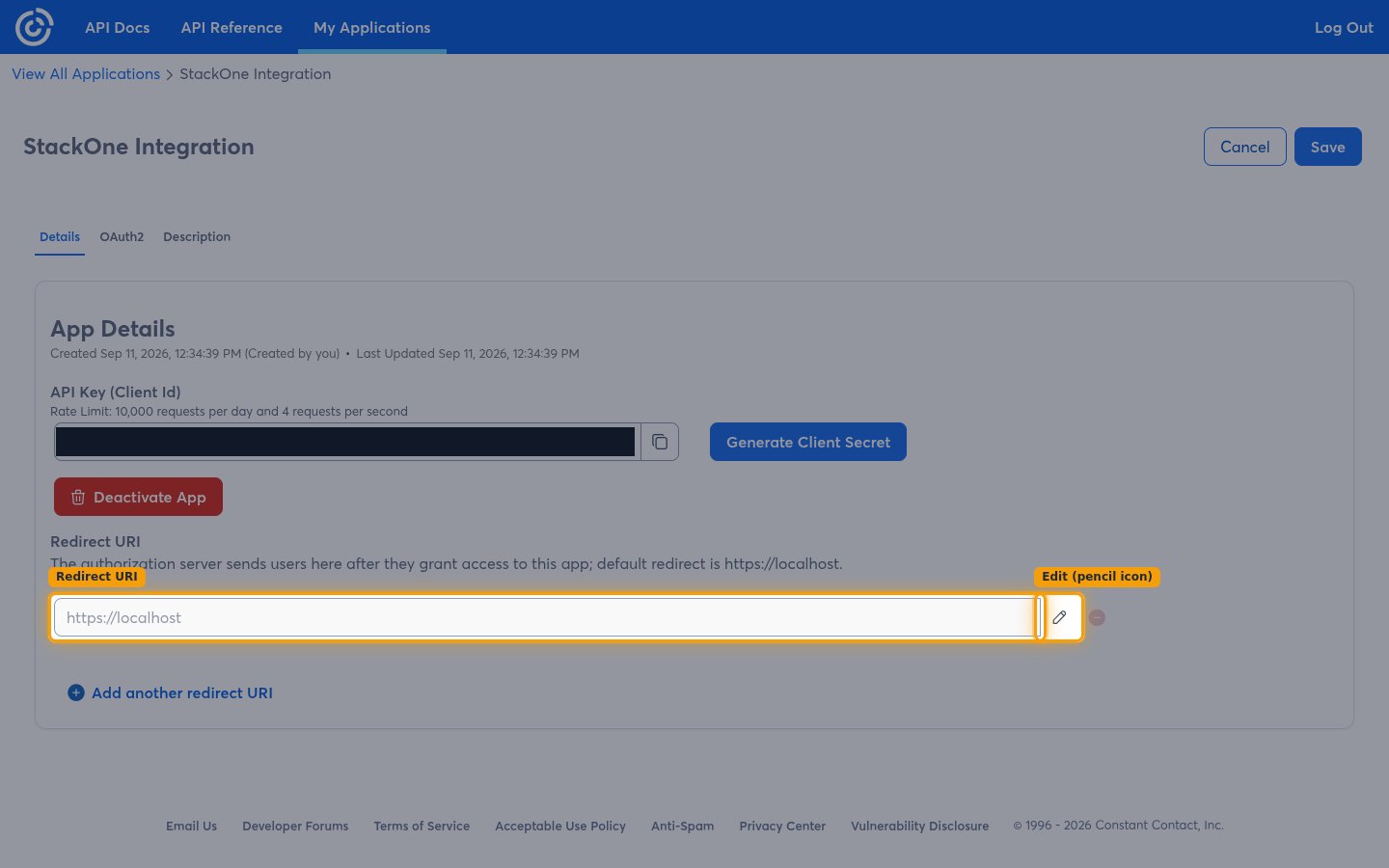Image resolution: width=1389 pixels, height=868 pixels.
Task: Save the StackOne Integration application
Action: [x=1328, y=147]
